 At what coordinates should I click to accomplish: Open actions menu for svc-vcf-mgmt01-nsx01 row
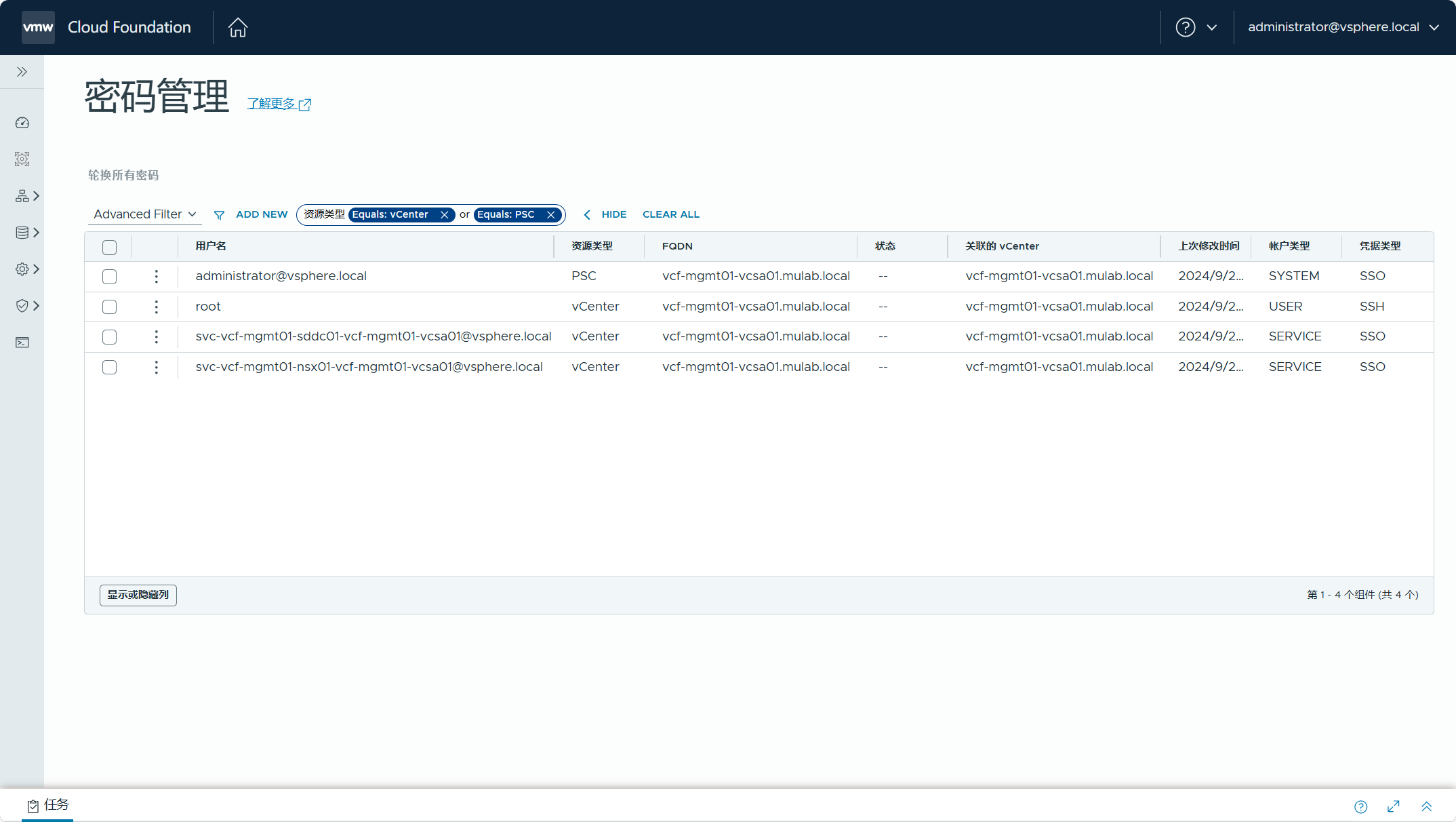point(157,368)
